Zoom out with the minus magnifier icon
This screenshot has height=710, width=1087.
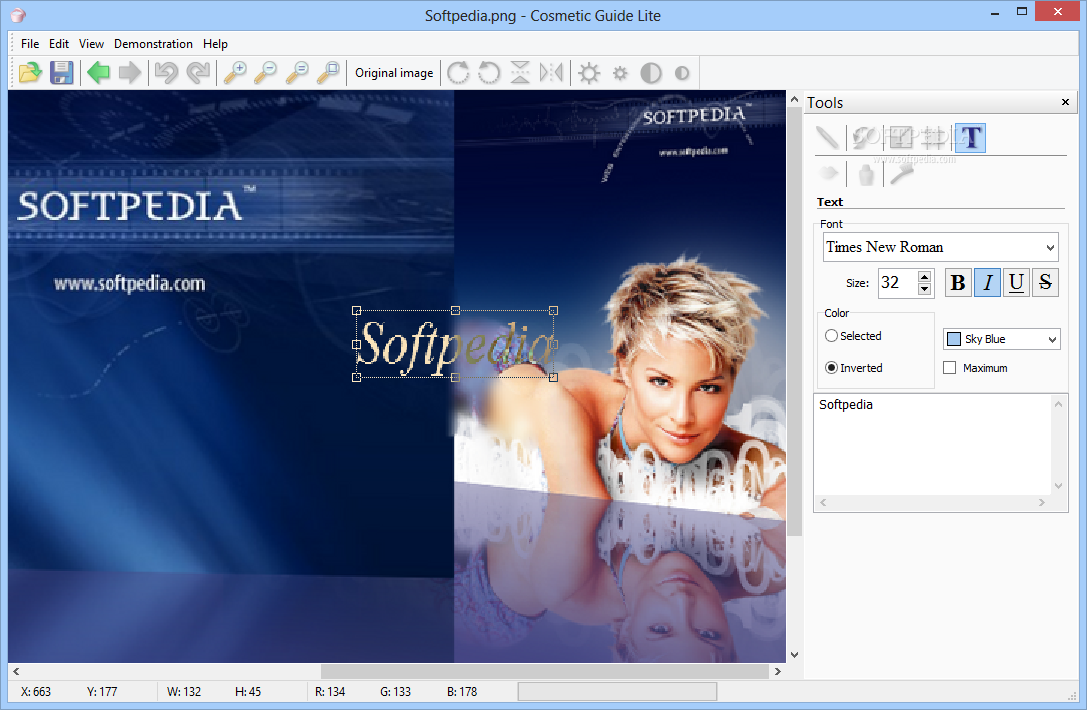point(266,73)
